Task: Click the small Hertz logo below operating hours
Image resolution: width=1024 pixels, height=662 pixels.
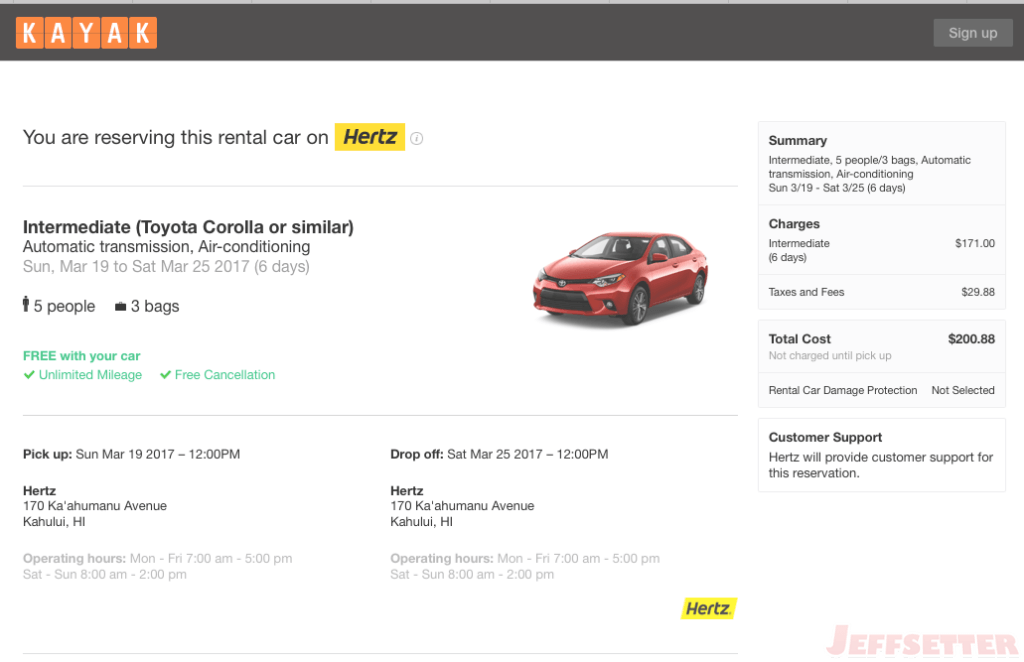Action: coord(709,608)
